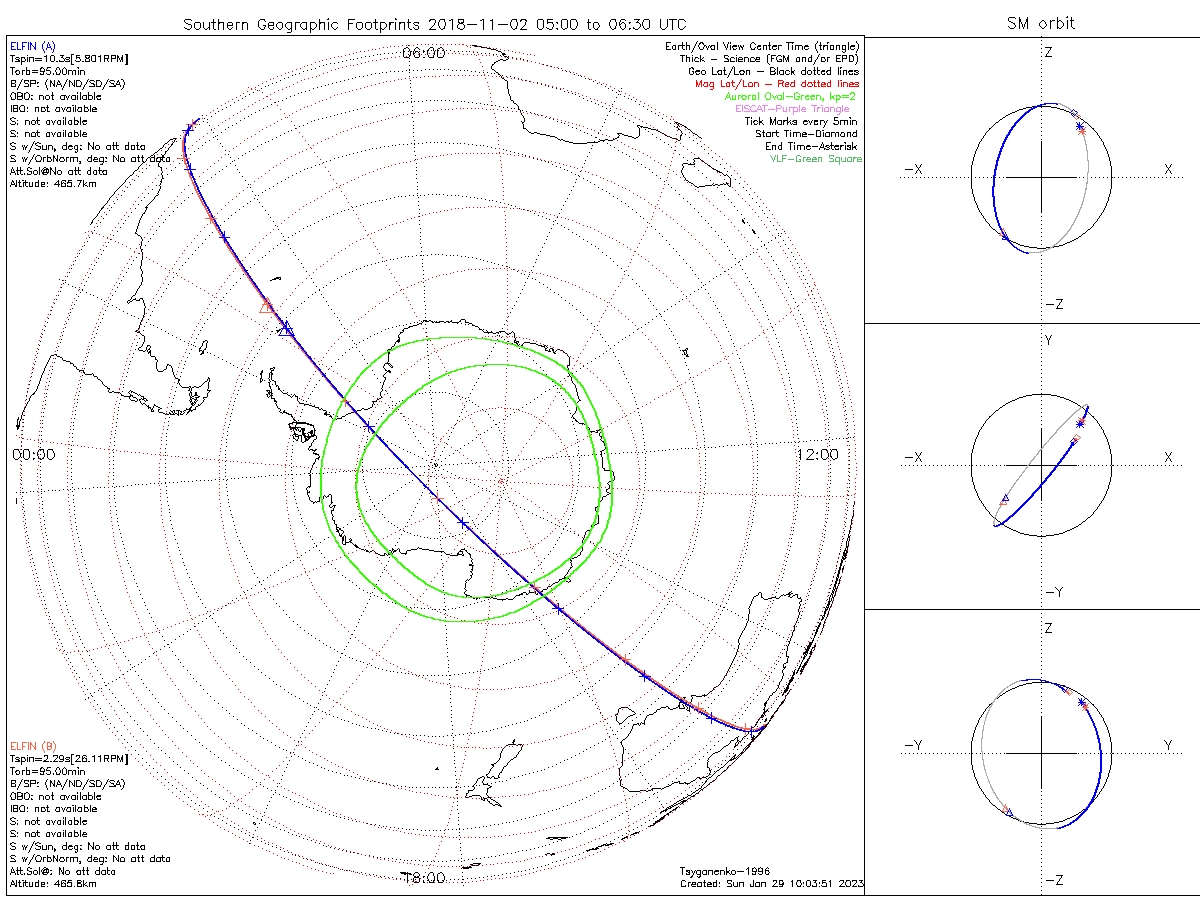This screenshot has height=900, width=1200.
Task: Click the blue asterisk in the bottom SM orbit panel
Action: pos(1082,704)
